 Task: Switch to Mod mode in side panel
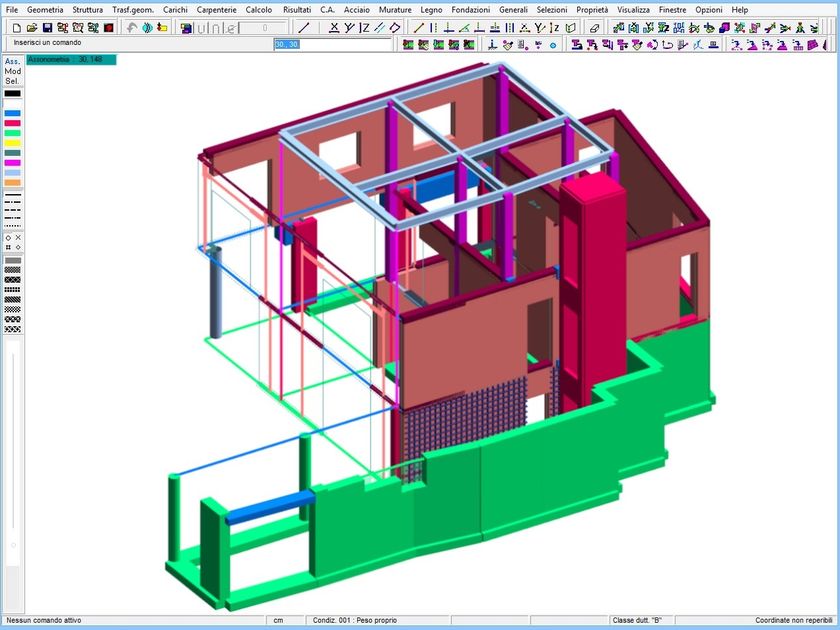[12, 71]
